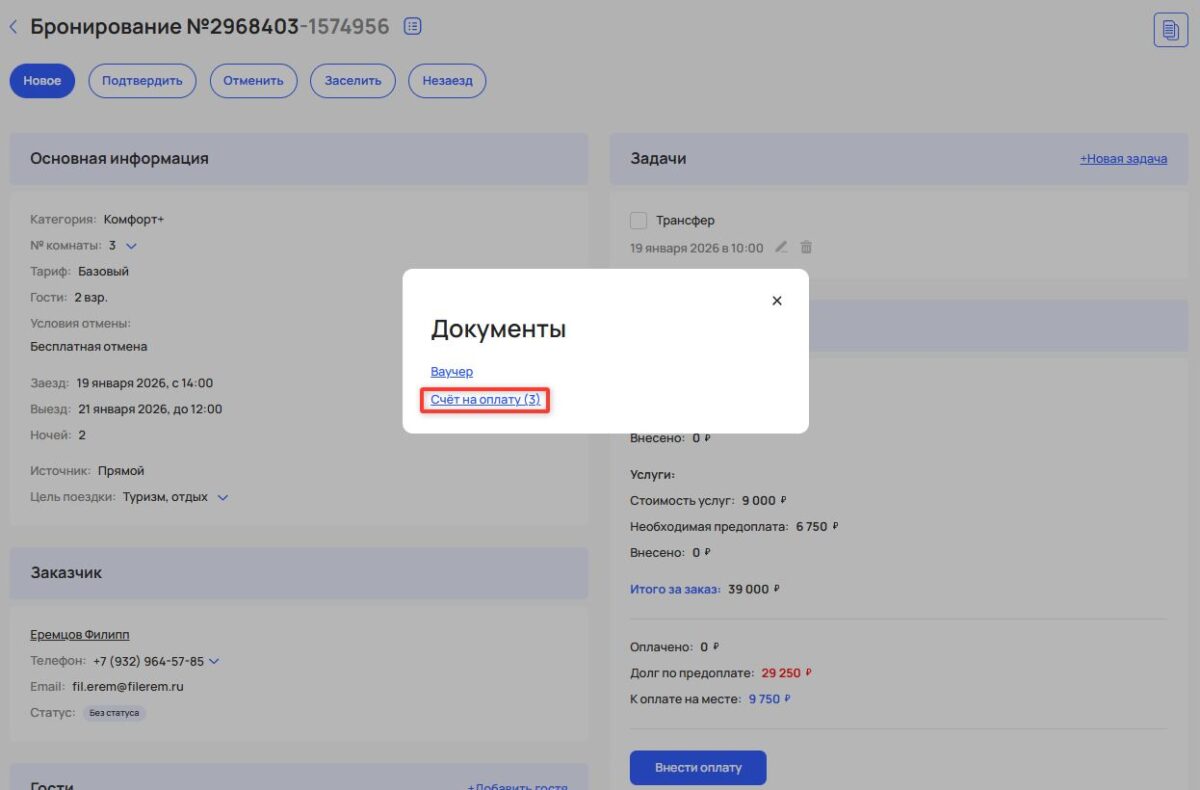The width and height of the screenshot is (1200, 790).
Task: Delete the Трансфер task using the trash icon
Action: point(806,247)
